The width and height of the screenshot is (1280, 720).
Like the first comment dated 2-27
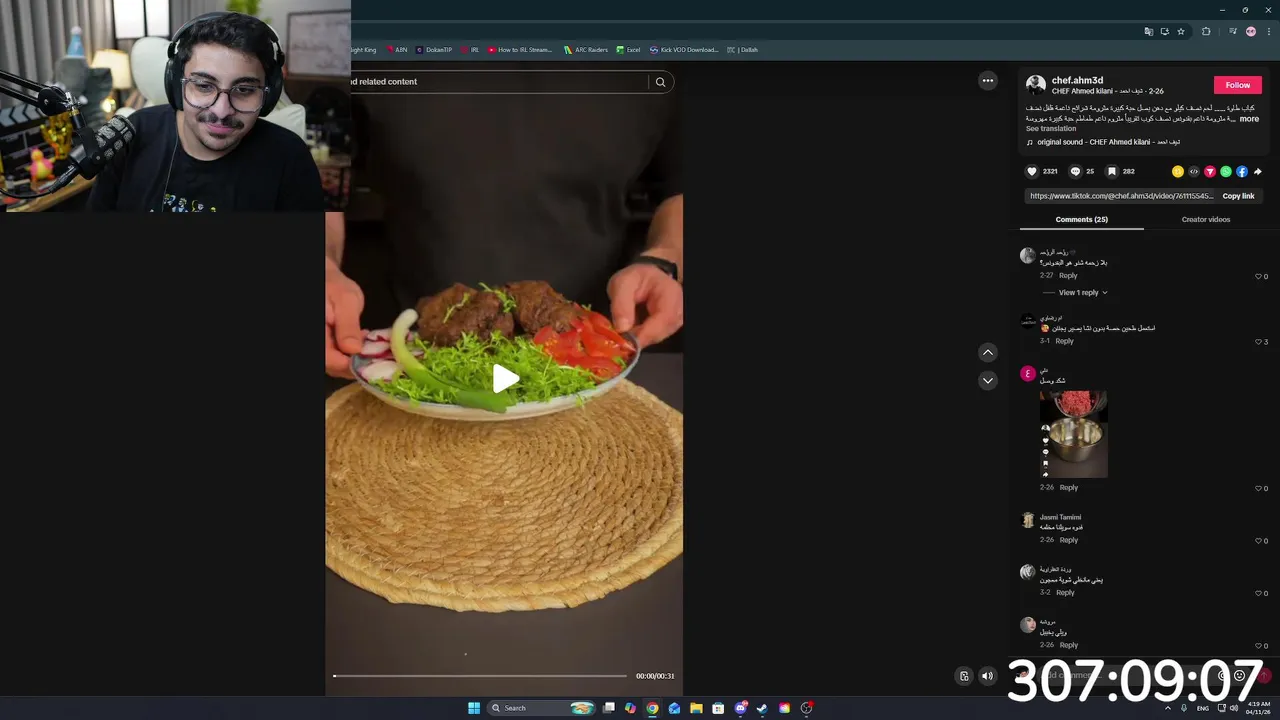coord(1259,277)
